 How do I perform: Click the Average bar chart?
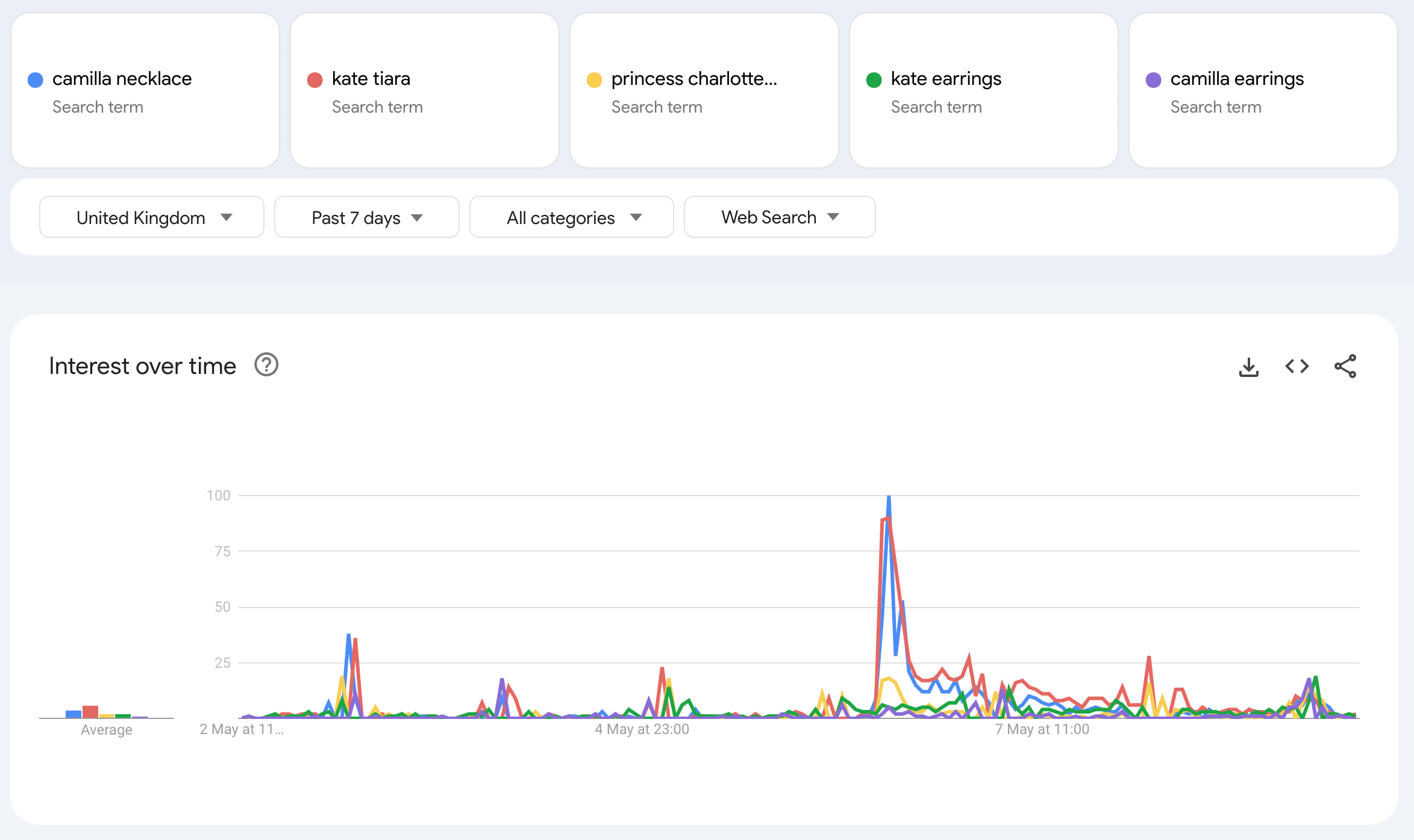click(107, 711)
